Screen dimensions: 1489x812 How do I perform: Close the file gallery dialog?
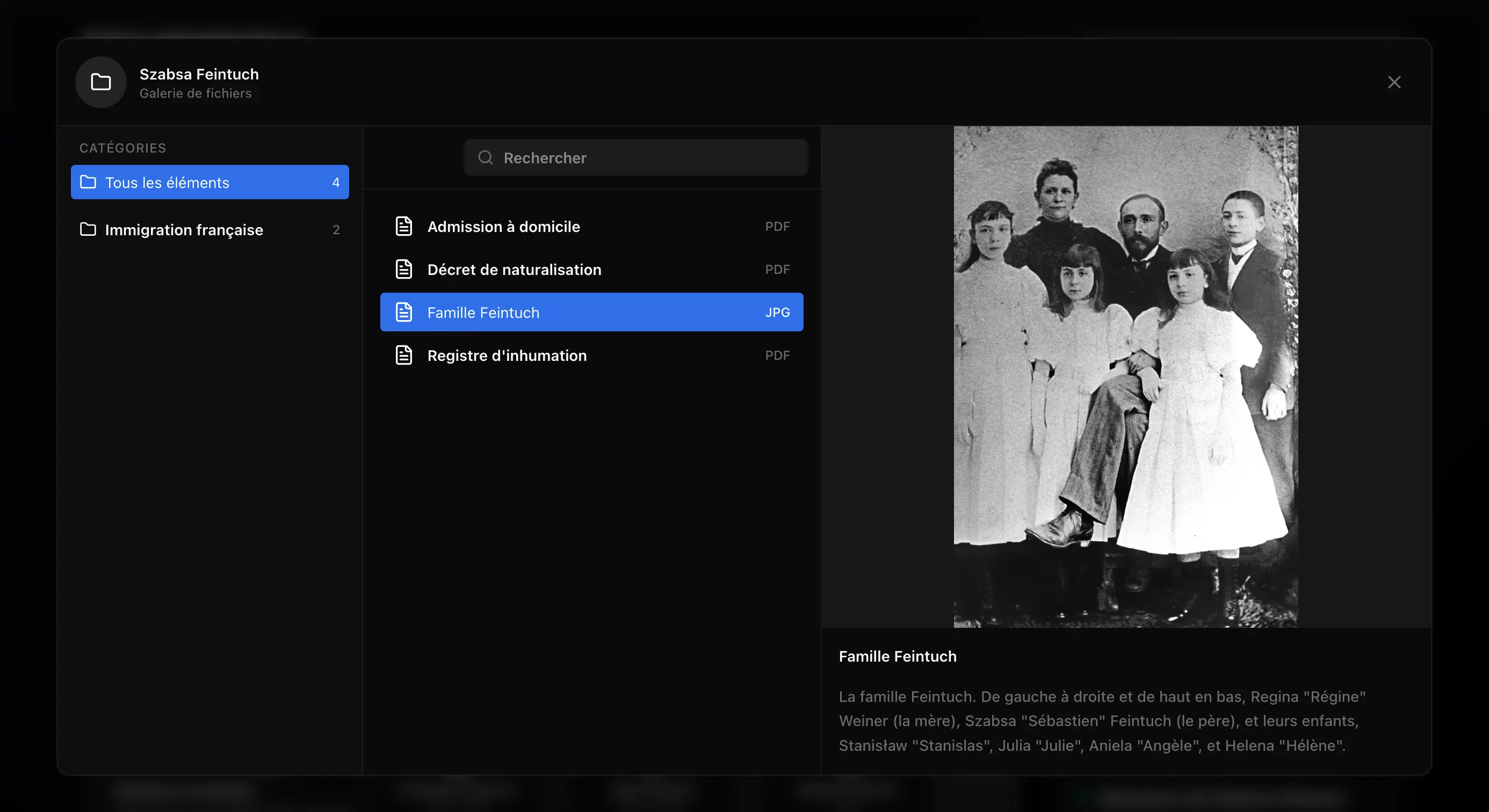click(x=1393, y=82)
